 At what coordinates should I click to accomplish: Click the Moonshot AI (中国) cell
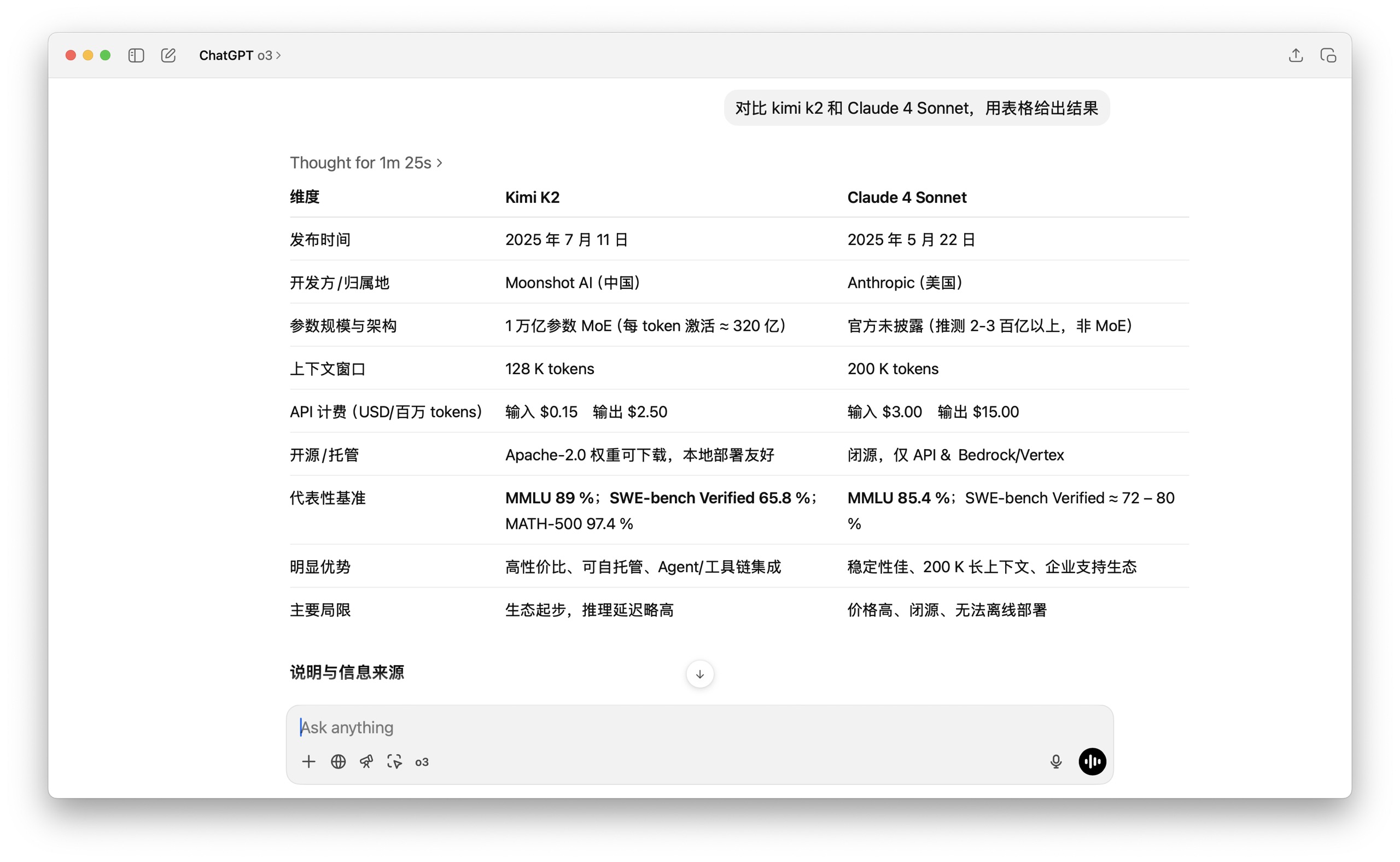(573, 283)
